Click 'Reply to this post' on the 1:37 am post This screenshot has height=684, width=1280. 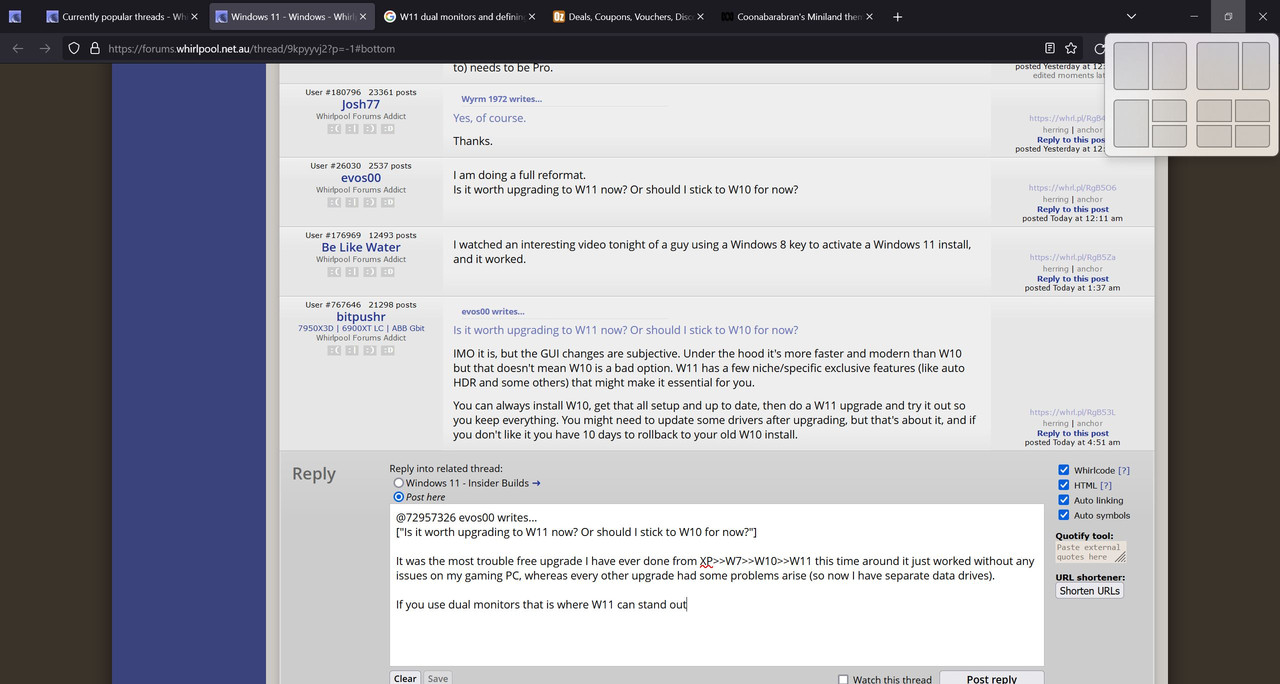[x=1073, y=279]
